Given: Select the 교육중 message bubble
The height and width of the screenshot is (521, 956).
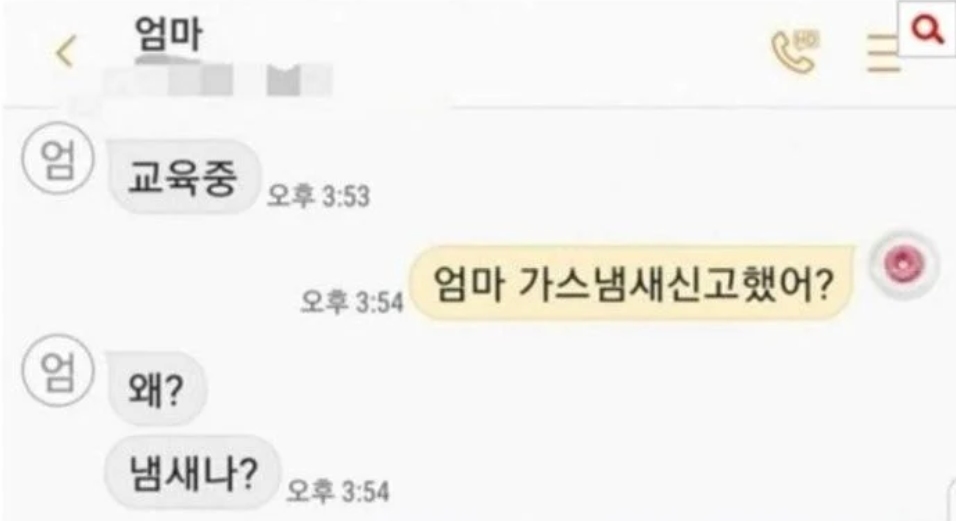Looking at the screenshot, I should [x=184, y=177].
